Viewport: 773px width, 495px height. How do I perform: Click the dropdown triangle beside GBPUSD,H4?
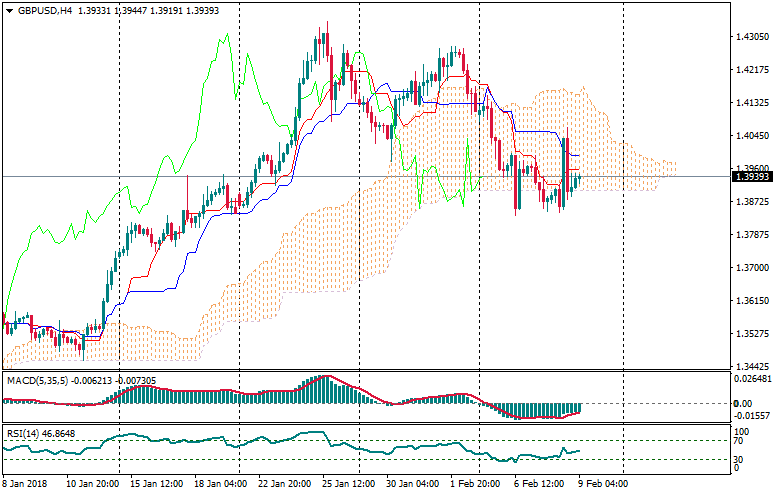click(8, 10)
